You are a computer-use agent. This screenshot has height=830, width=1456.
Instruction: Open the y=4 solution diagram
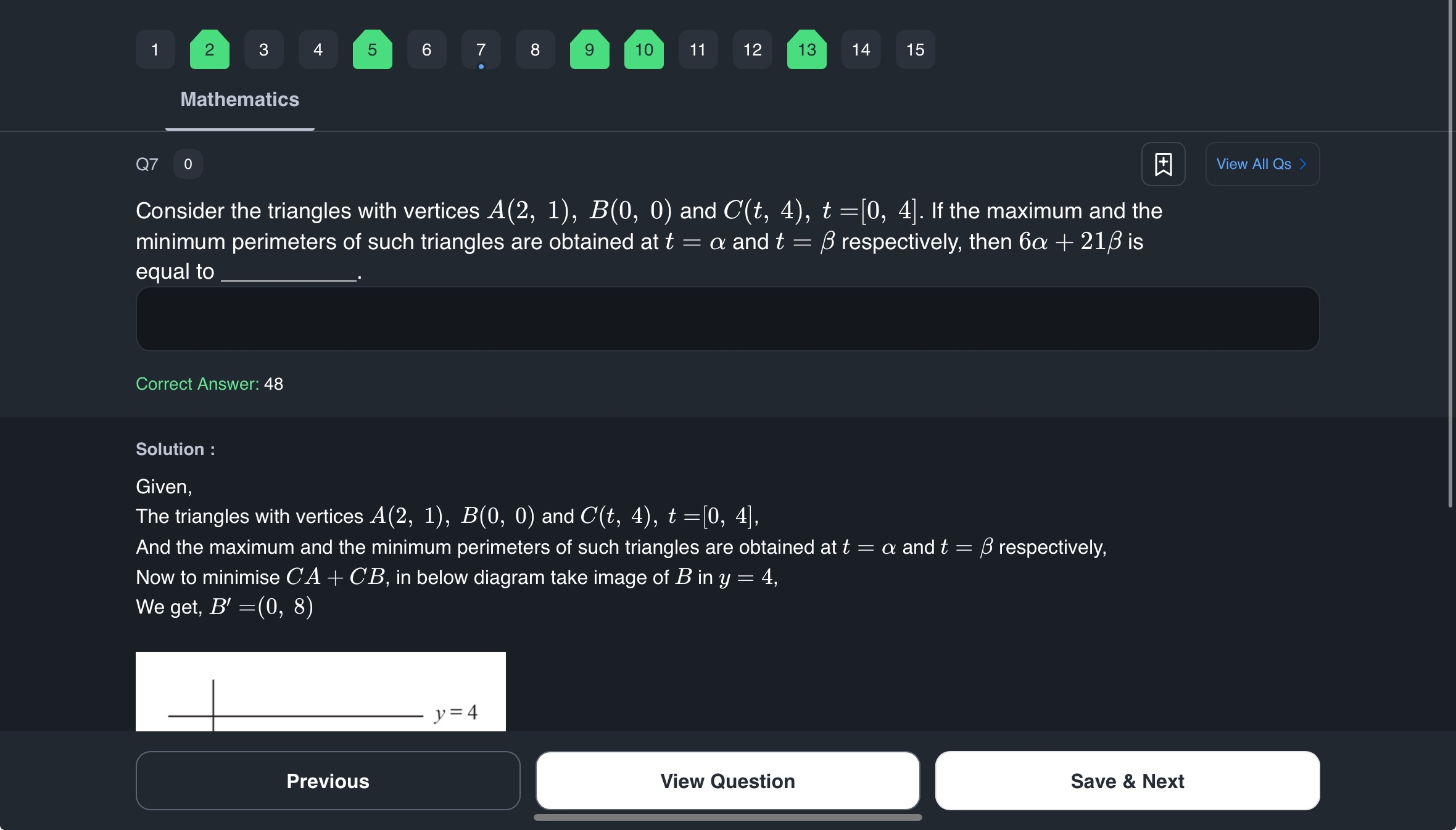pos(320,691)
